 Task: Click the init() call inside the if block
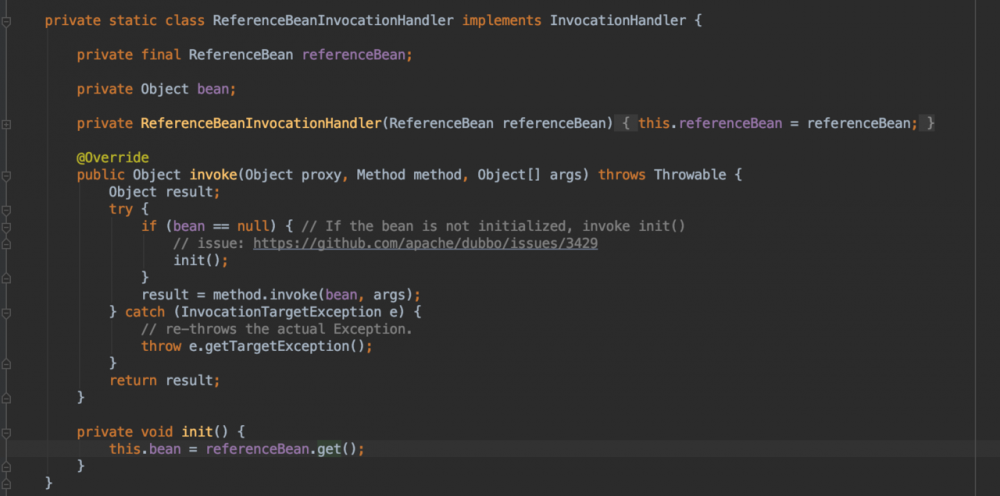pos(200,260)
